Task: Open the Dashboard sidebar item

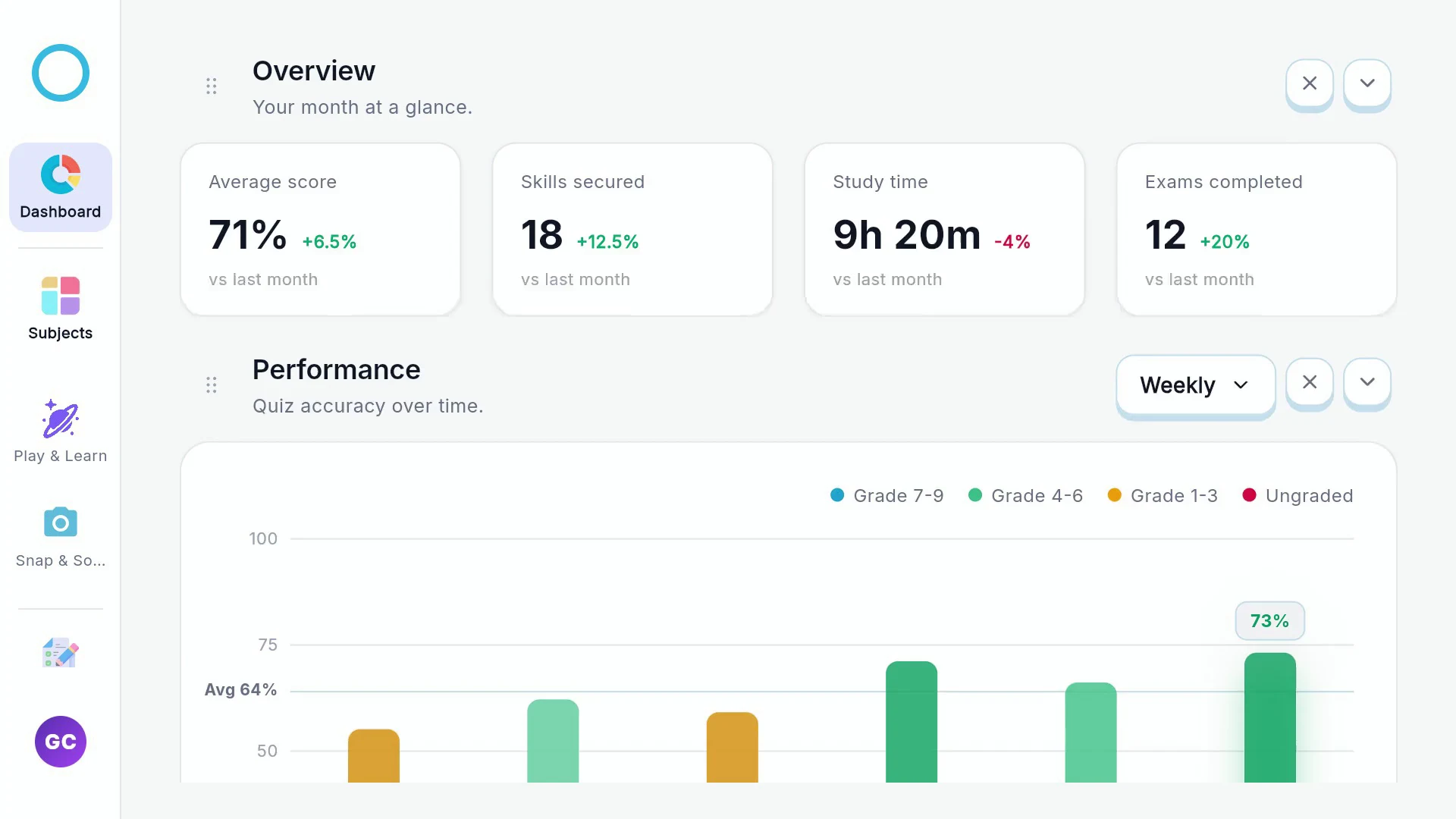Action: (61, 187)
